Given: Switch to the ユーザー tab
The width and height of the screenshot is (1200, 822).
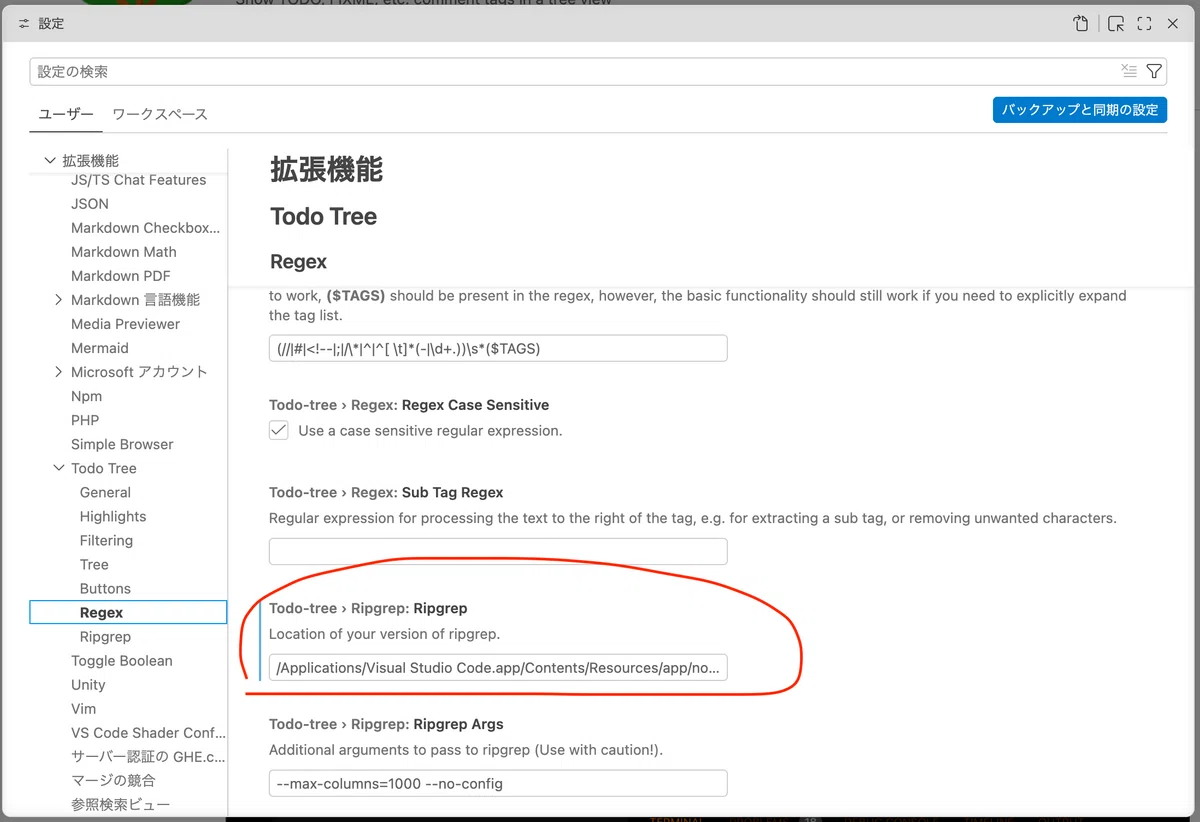Looking at the screenshot, I should (66, 114).
